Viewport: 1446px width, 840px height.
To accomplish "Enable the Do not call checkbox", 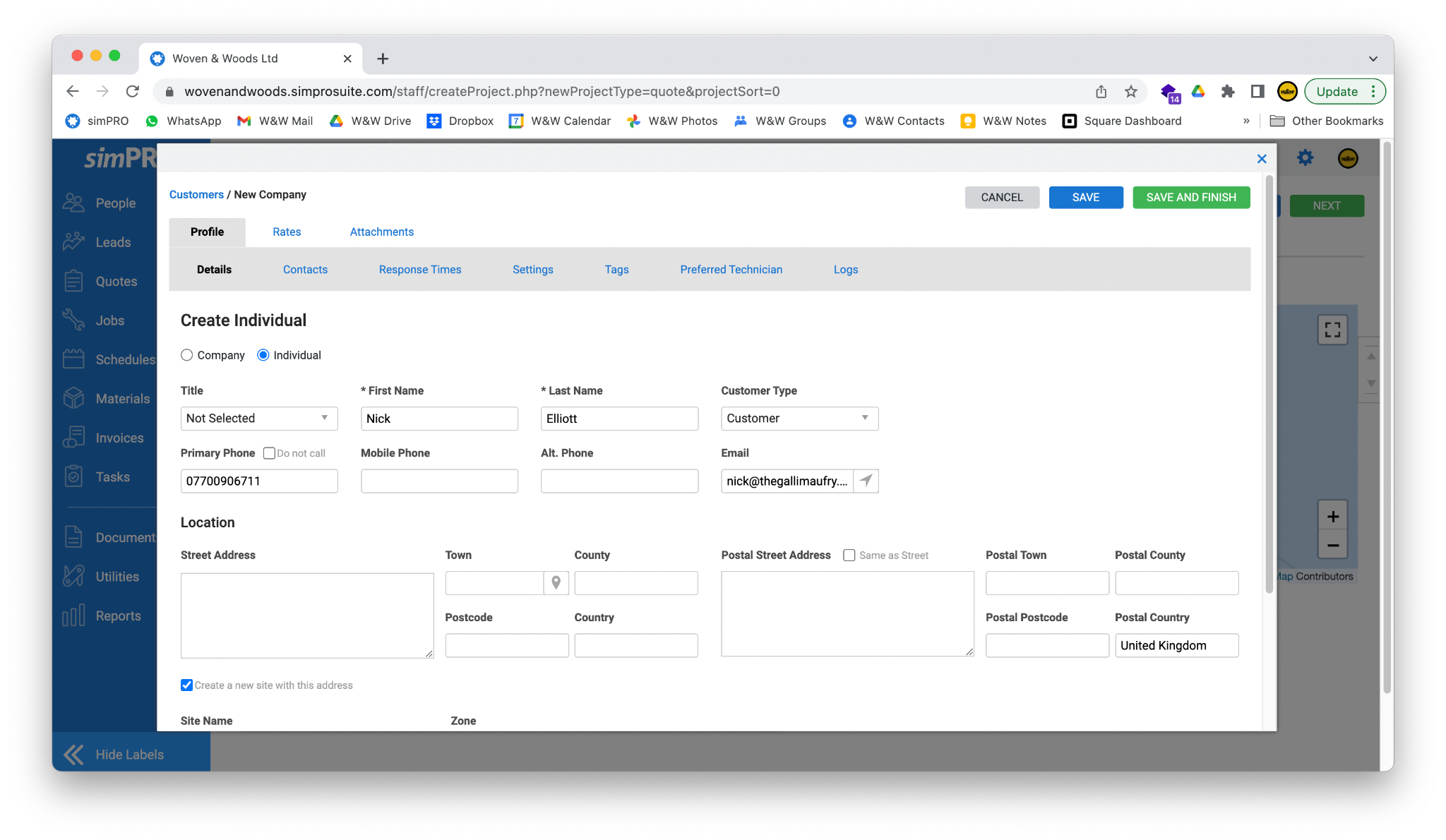I will pyautogui.click(x=269, y=453).
